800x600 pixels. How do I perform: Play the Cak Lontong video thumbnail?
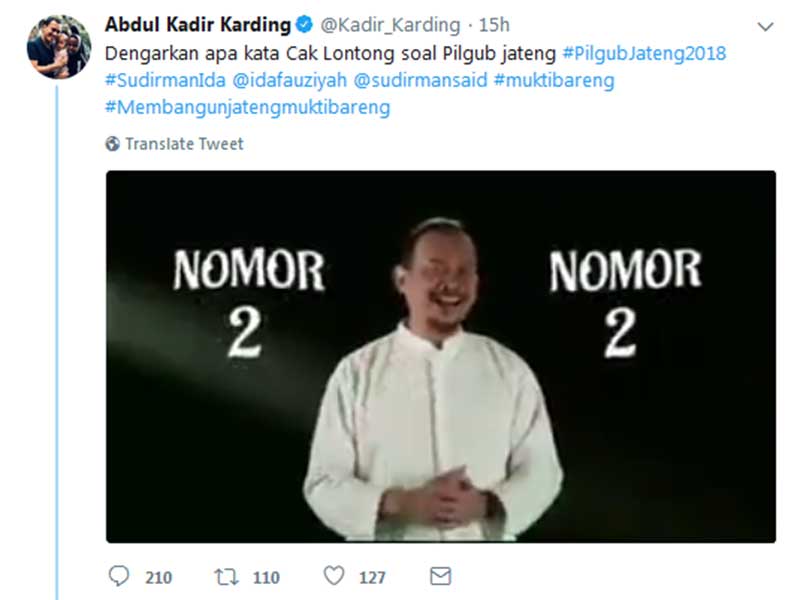[x=441, y=357]
